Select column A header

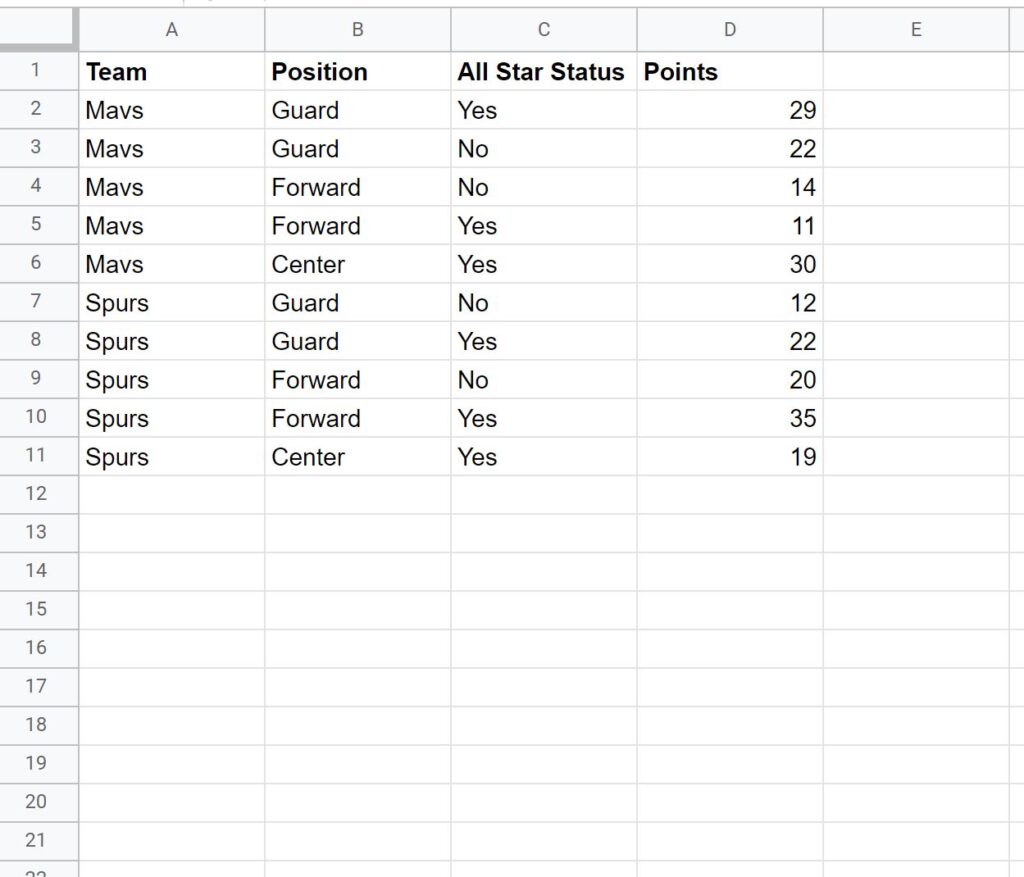tap(171, 30)
